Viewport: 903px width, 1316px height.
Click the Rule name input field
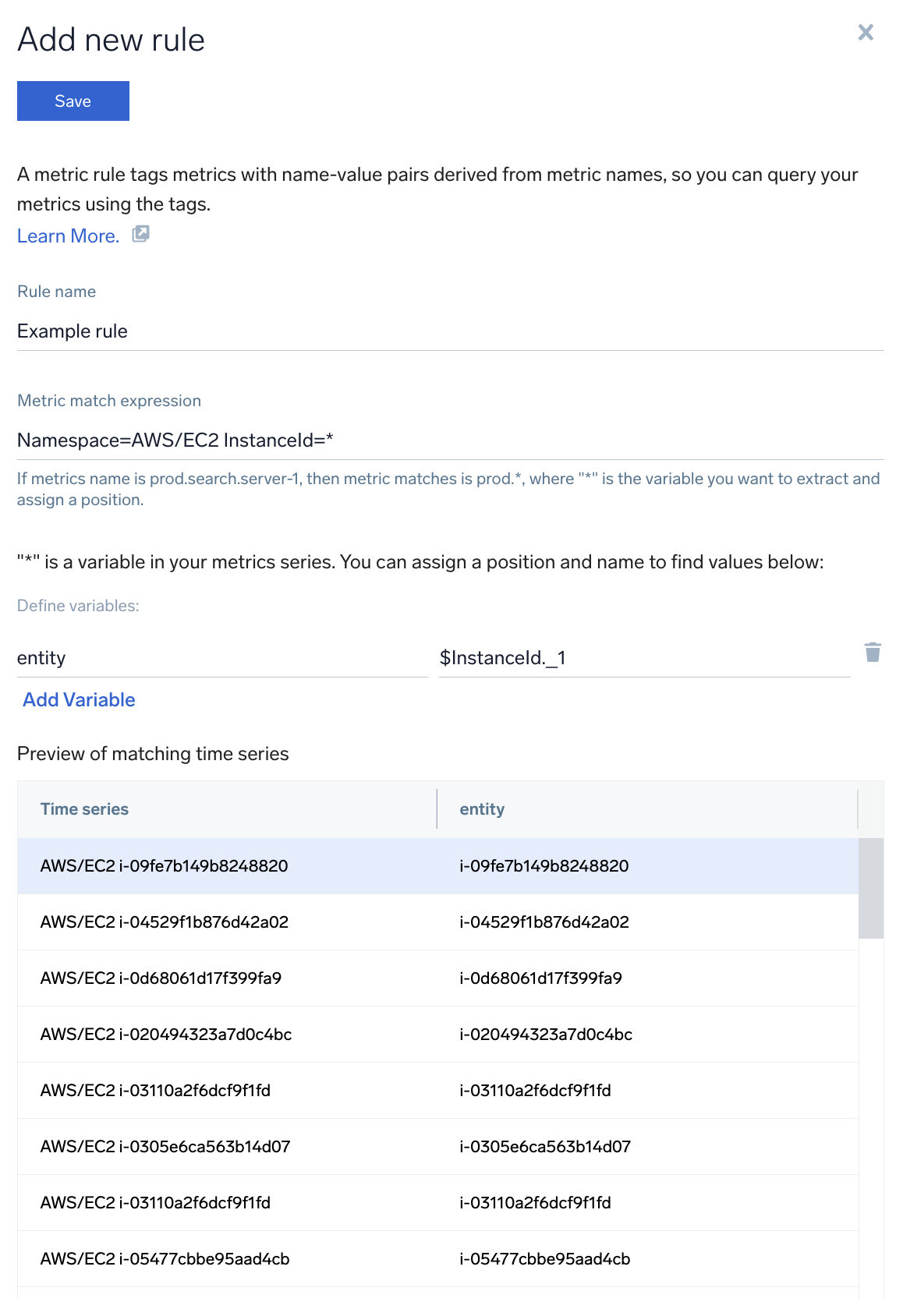(x=450, y=331)
